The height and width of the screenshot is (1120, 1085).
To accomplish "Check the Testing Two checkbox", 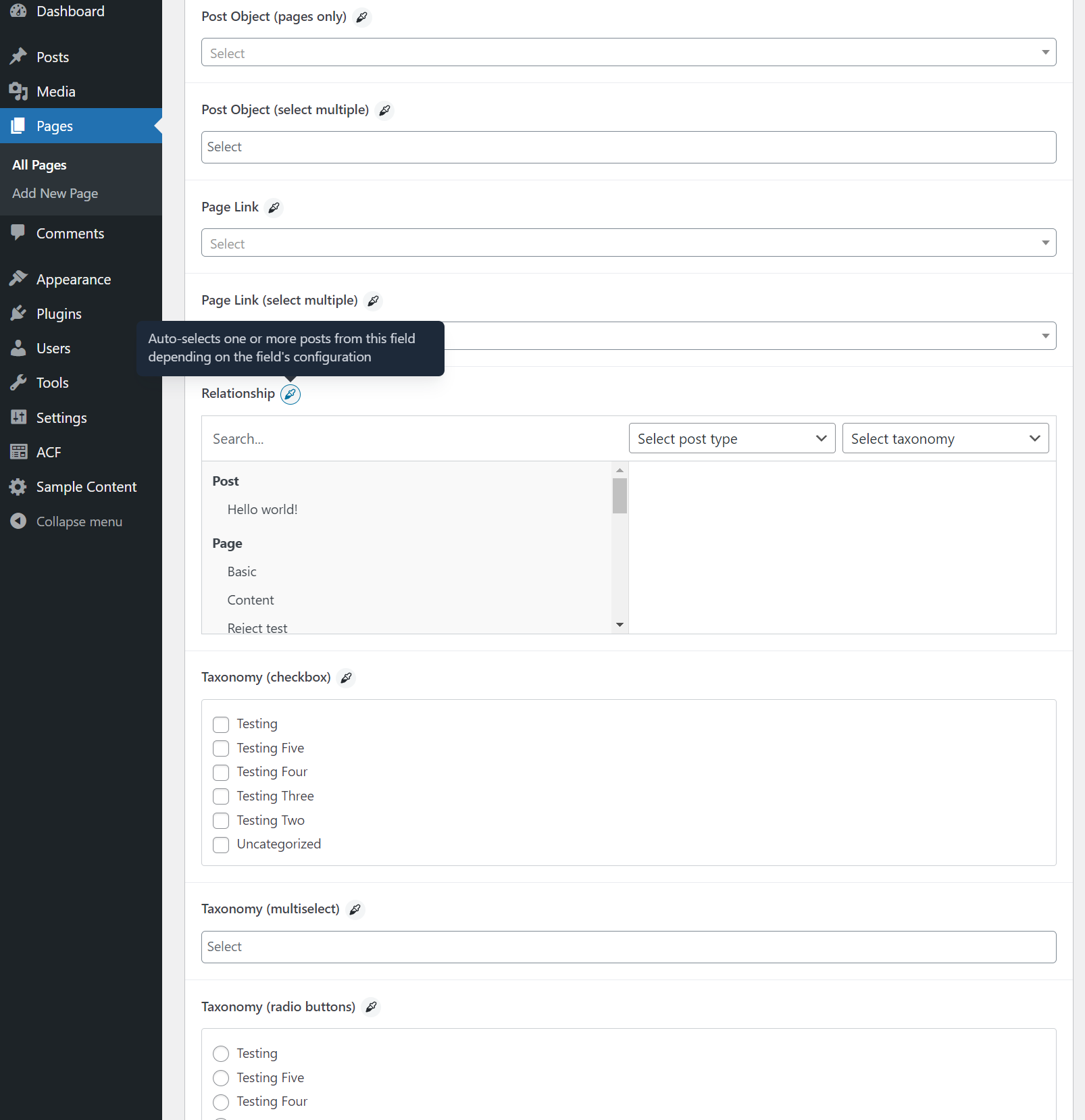I will pyautogui.click(x=221, y=821).
